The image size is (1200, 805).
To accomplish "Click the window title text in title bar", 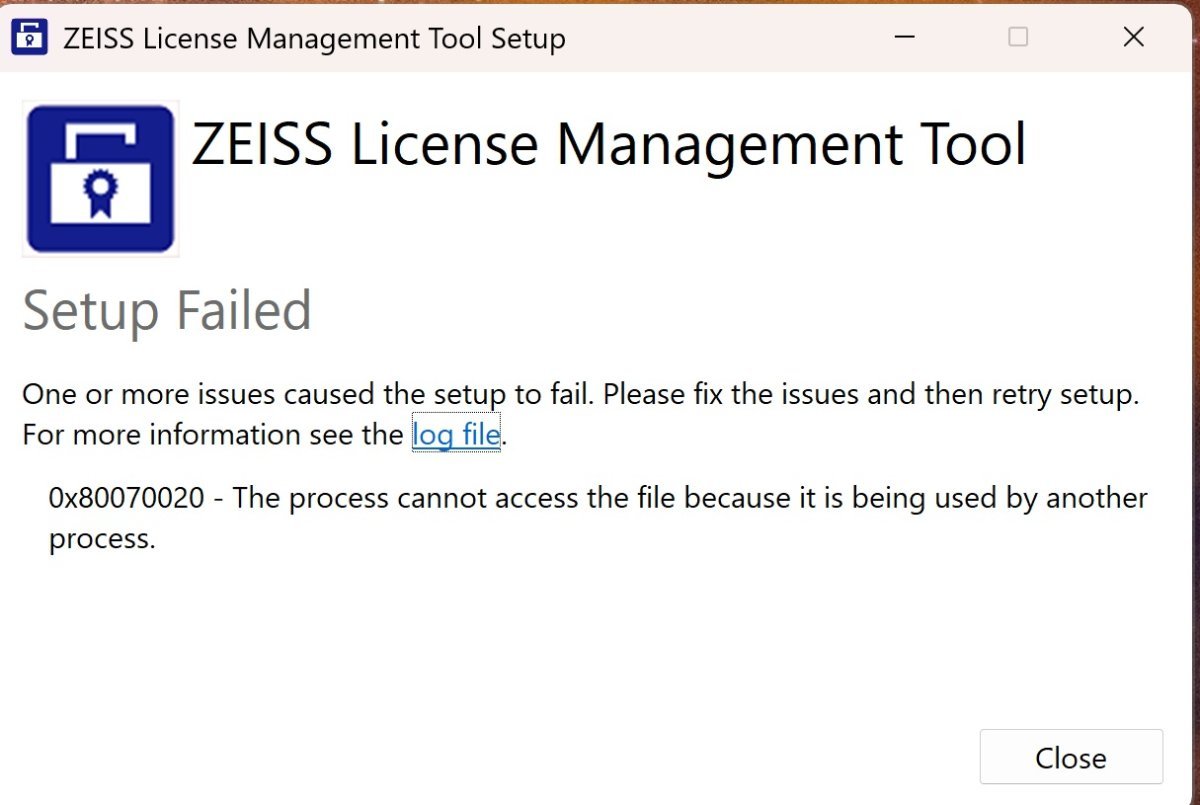I will (314, 39).
